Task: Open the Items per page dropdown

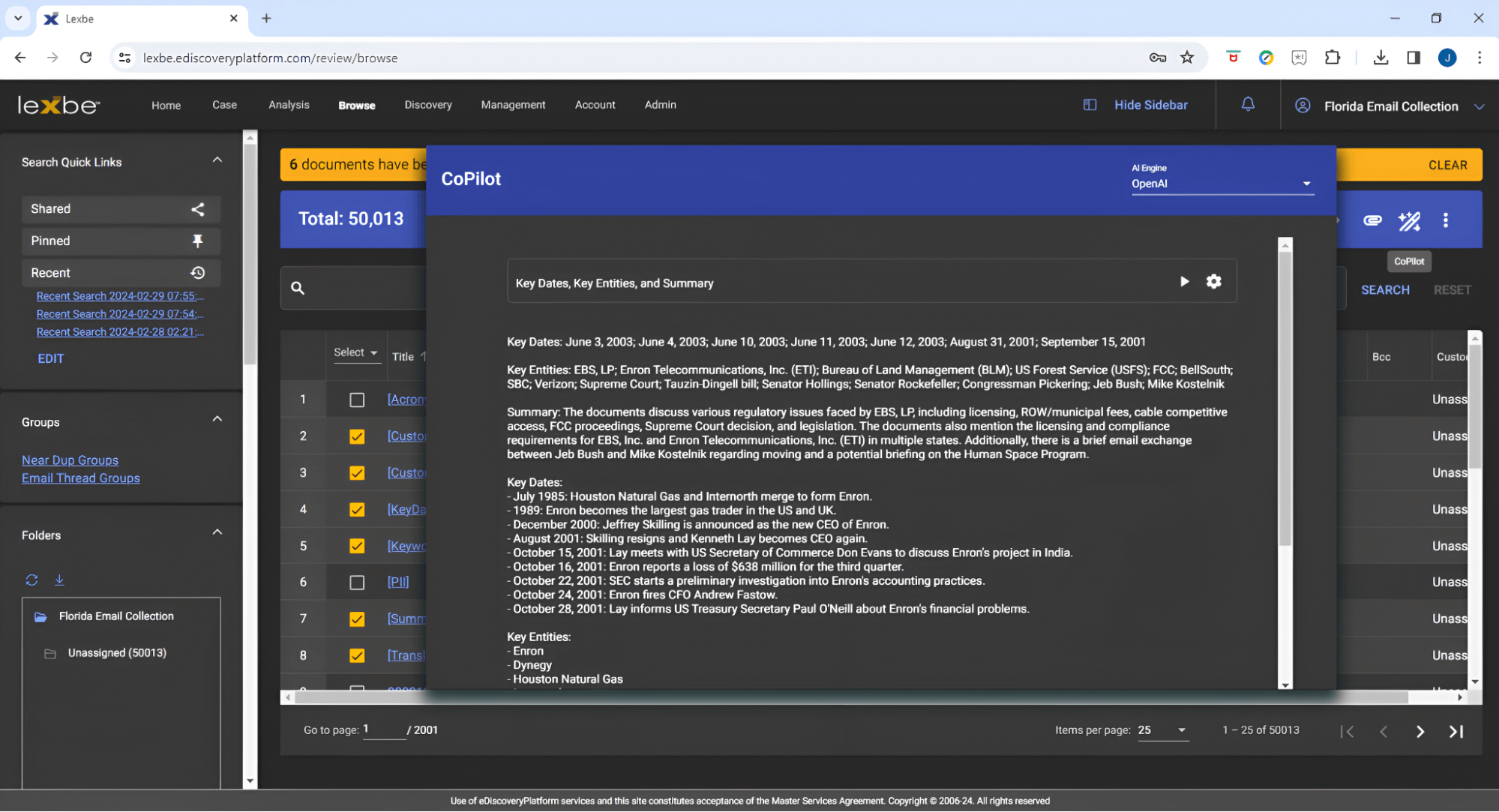Action: click(x=1162, y=730)
